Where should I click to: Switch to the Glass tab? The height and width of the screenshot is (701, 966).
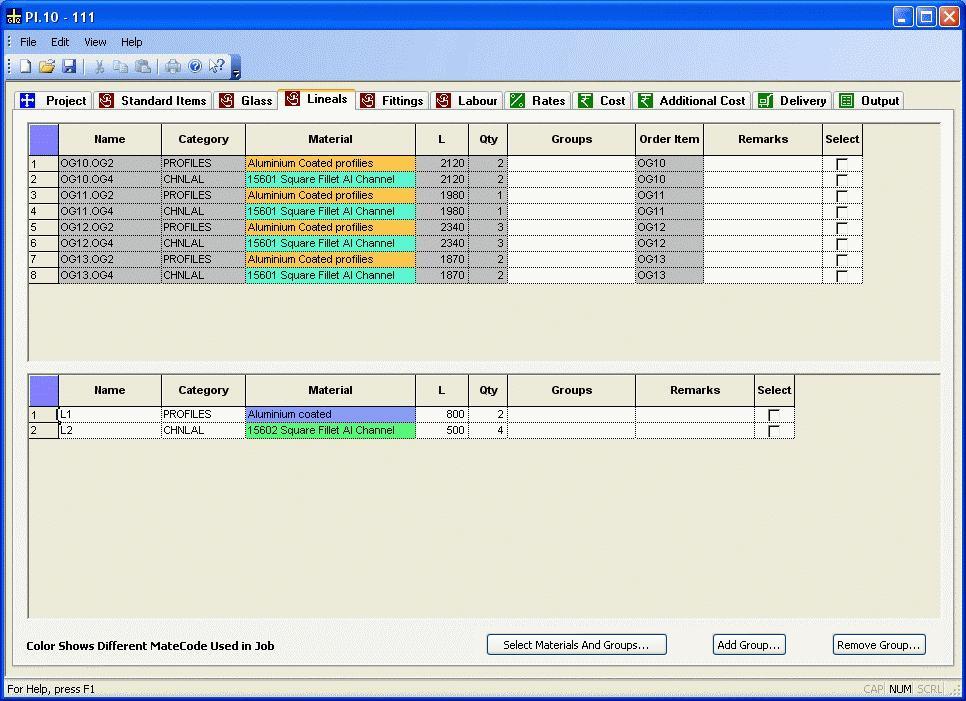click(246, 101)
